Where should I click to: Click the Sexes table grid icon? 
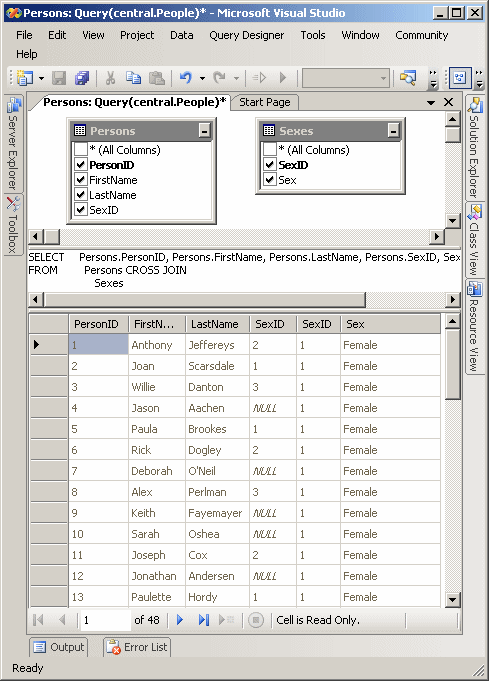[269, 130]
